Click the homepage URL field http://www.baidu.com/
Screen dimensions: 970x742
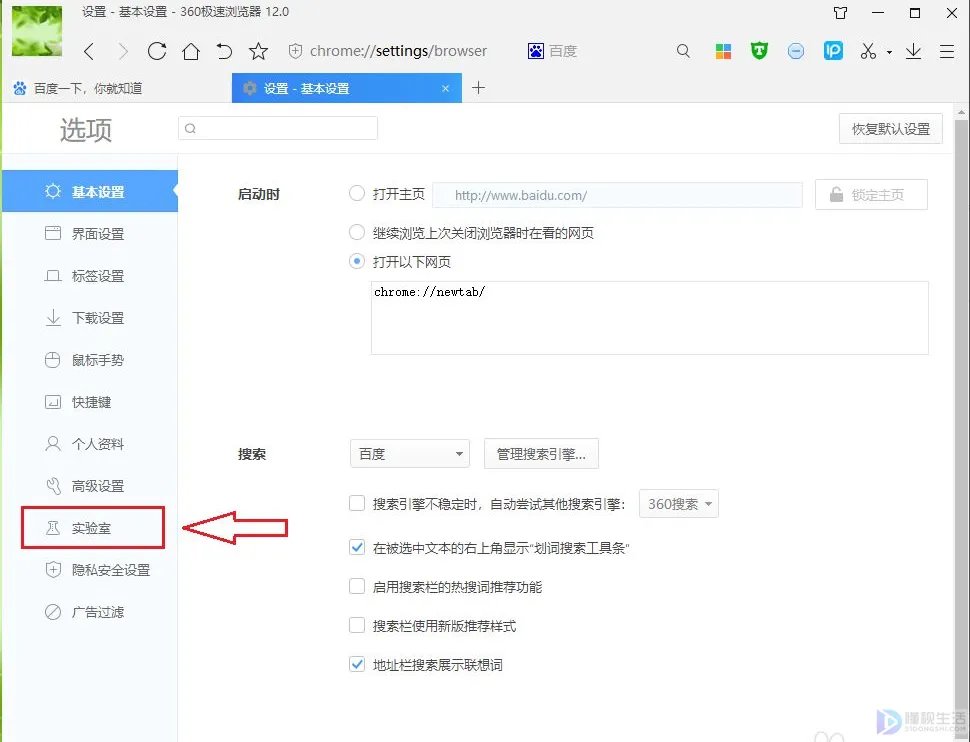click(617, 196)
